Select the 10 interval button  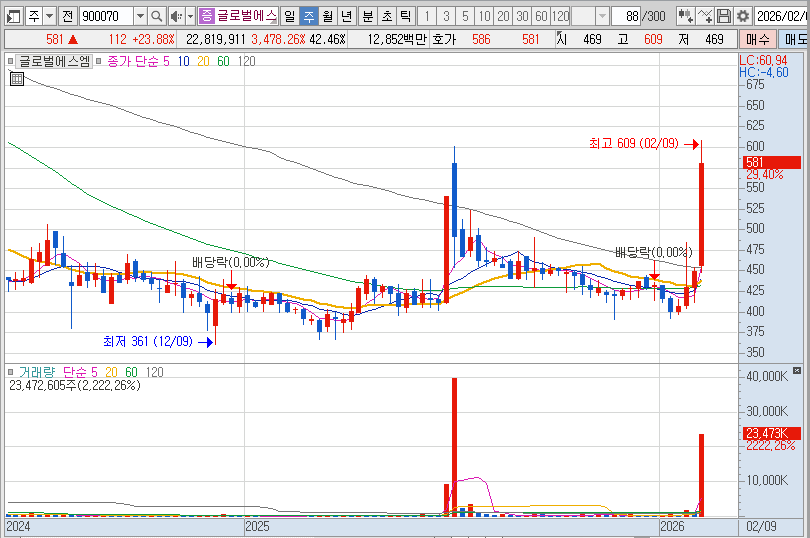click(484, 17)
